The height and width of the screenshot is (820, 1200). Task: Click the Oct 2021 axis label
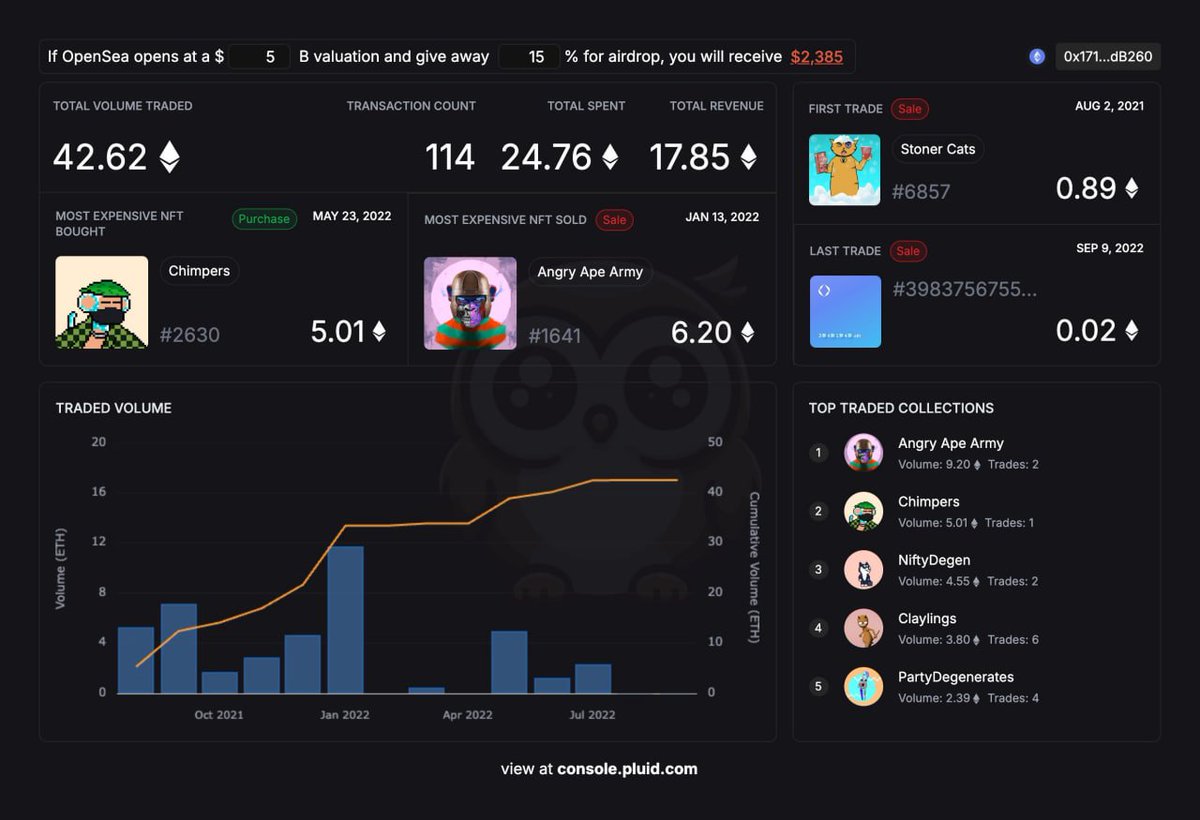(219, 715)
